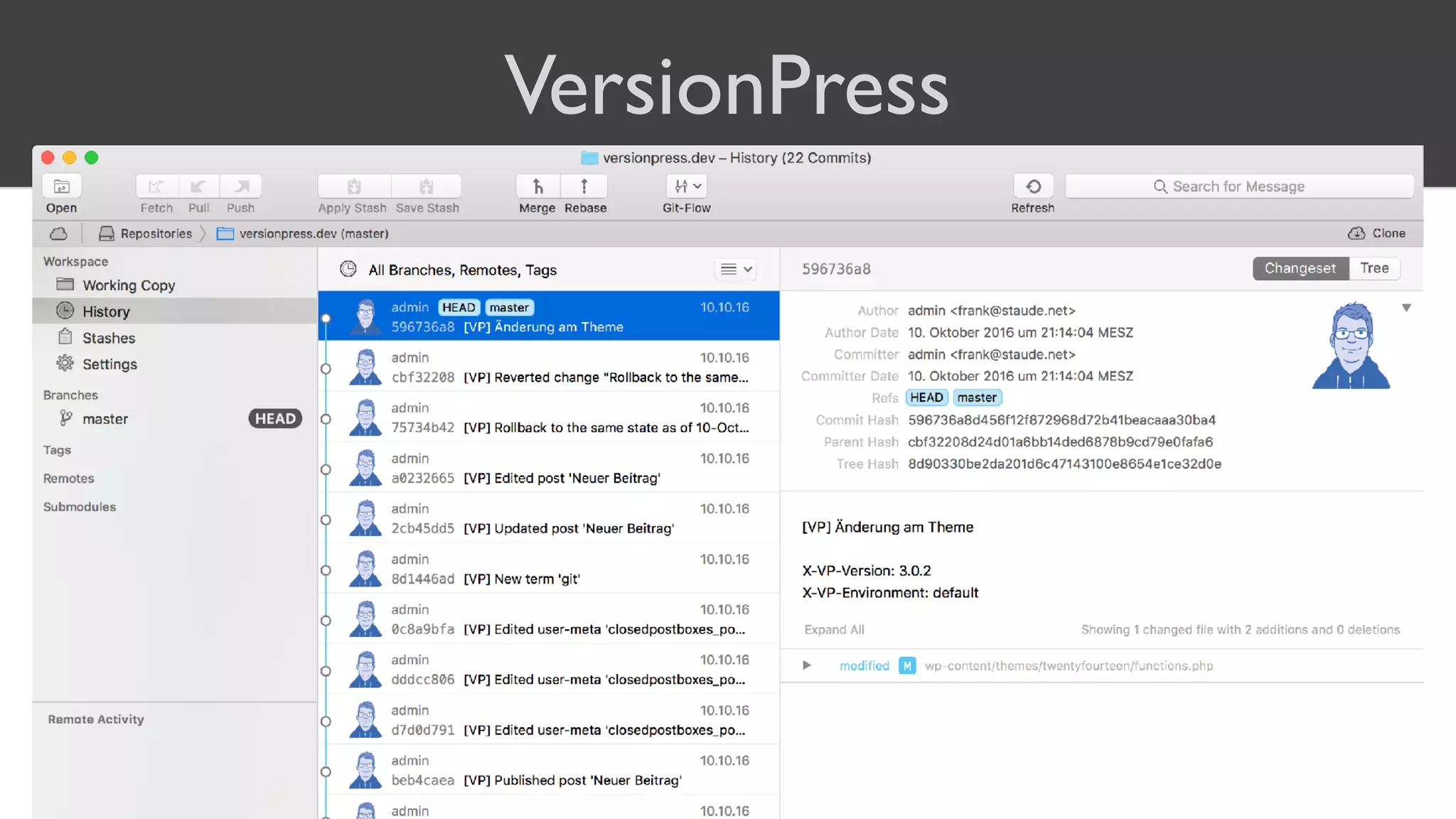This screenshot has width=1456, height=819.
Task: Click the Rebase toolbar icon
Action: click(x=584, y=186)
